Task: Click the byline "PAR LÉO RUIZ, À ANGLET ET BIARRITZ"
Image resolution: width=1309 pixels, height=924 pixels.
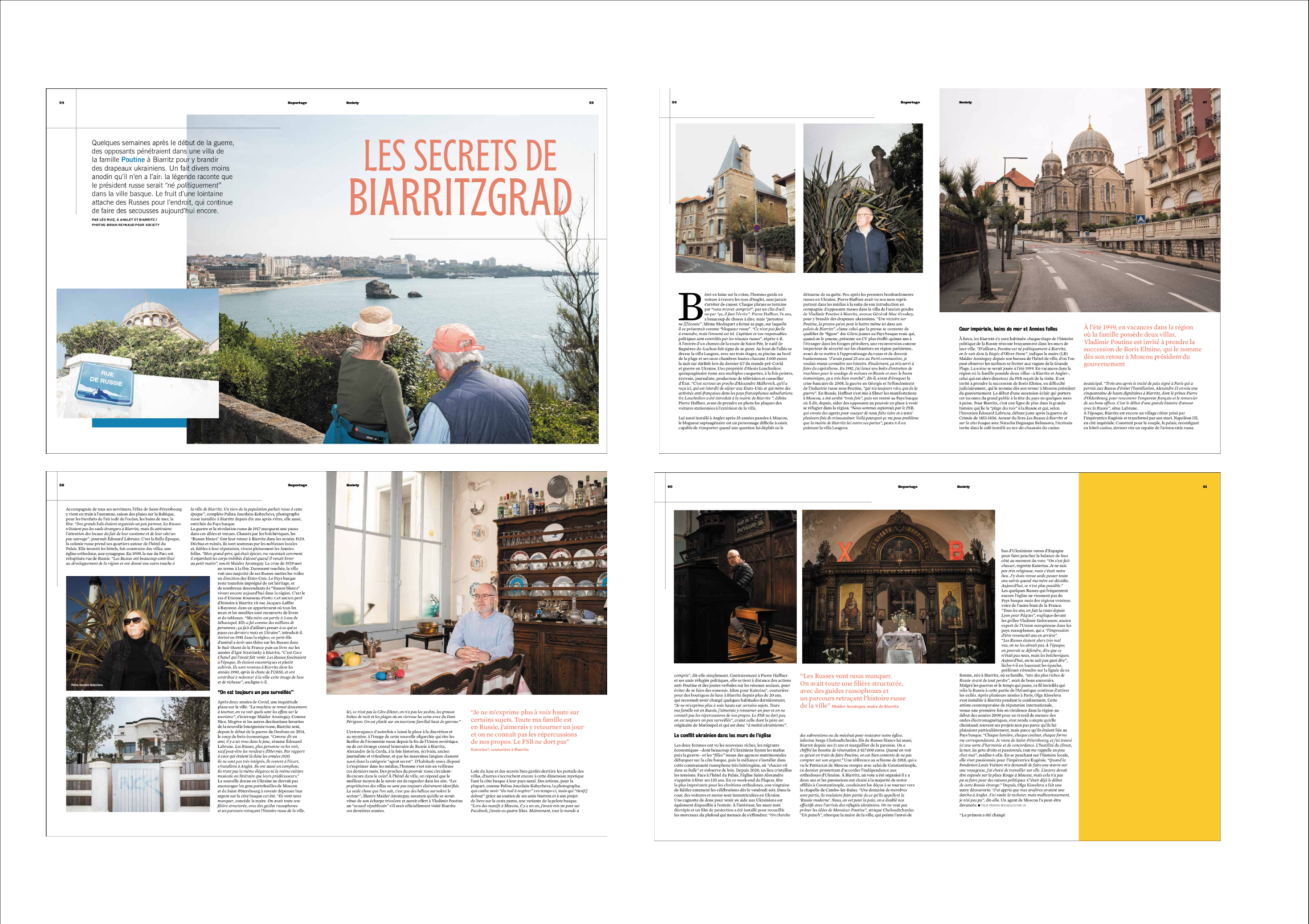Action: coord(125,220)
